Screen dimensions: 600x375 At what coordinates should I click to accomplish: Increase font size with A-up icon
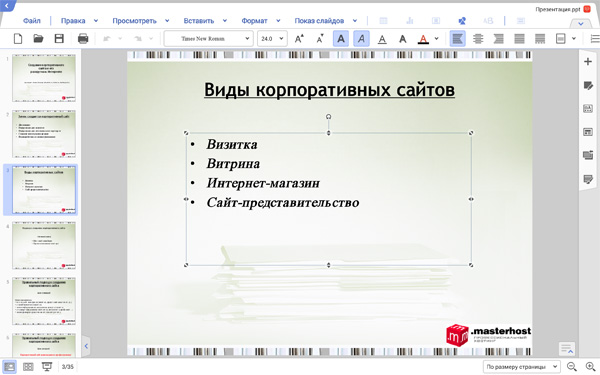pos(299,39)
